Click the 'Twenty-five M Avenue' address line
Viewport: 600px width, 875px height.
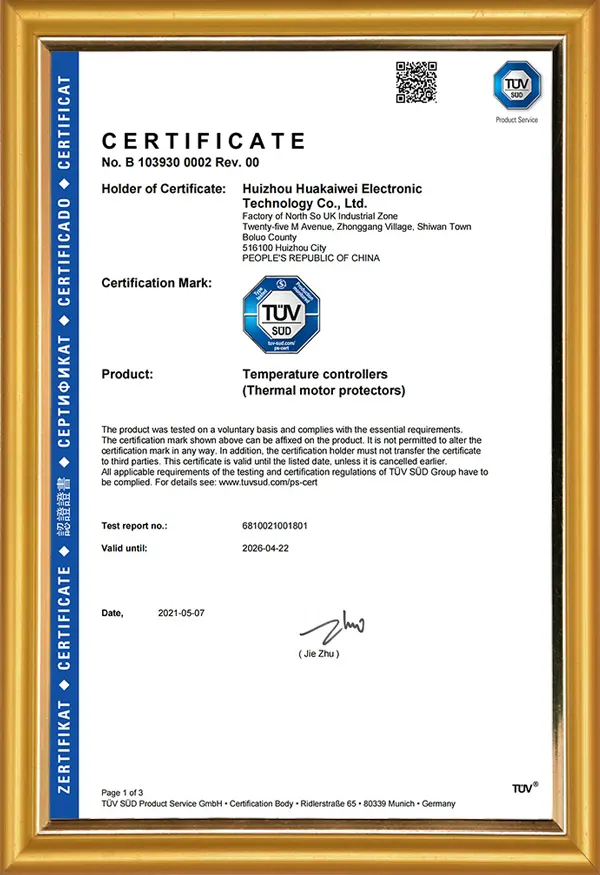point(357,227)
